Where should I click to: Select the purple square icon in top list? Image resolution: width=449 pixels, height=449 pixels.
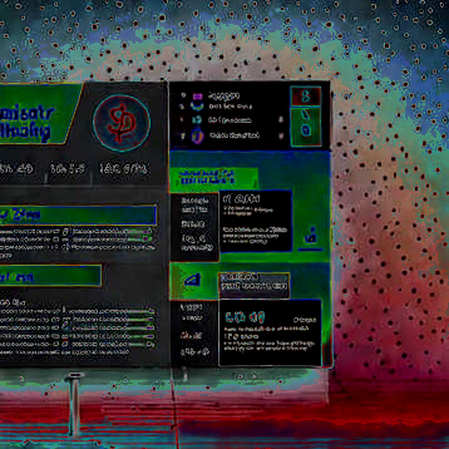[198, 96]
